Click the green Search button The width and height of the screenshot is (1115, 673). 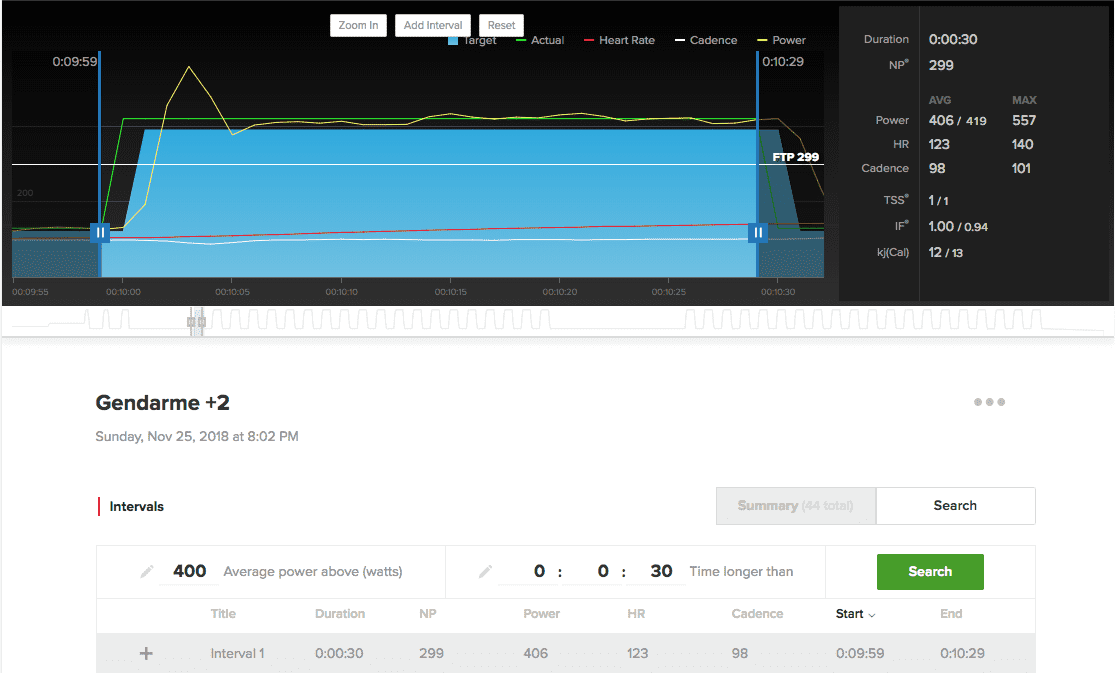[x=930, y=572]
